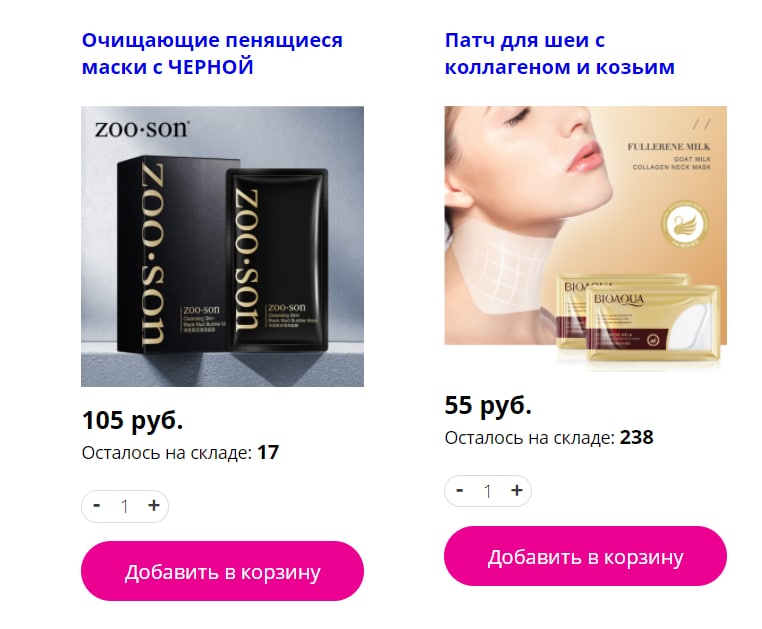This screenshot has width=762, height=629.
Task: Click the 55 руб. price label
Action: 488,405
